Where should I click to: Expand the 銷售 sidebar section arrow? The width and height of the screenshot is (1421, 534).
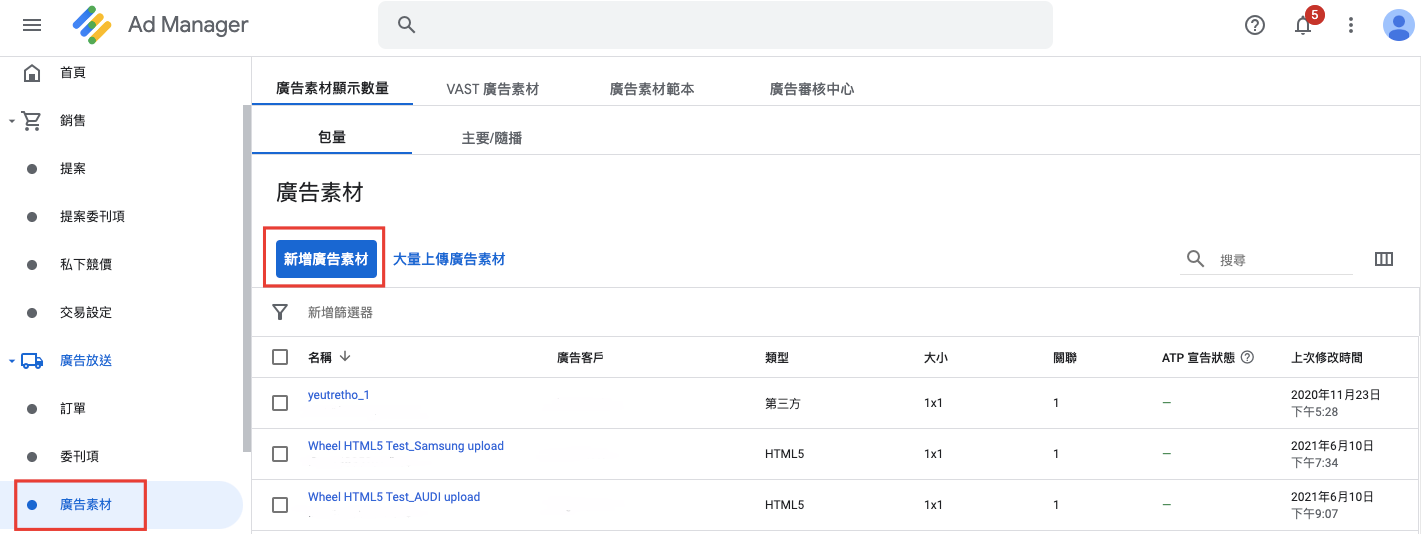point(11,121)
